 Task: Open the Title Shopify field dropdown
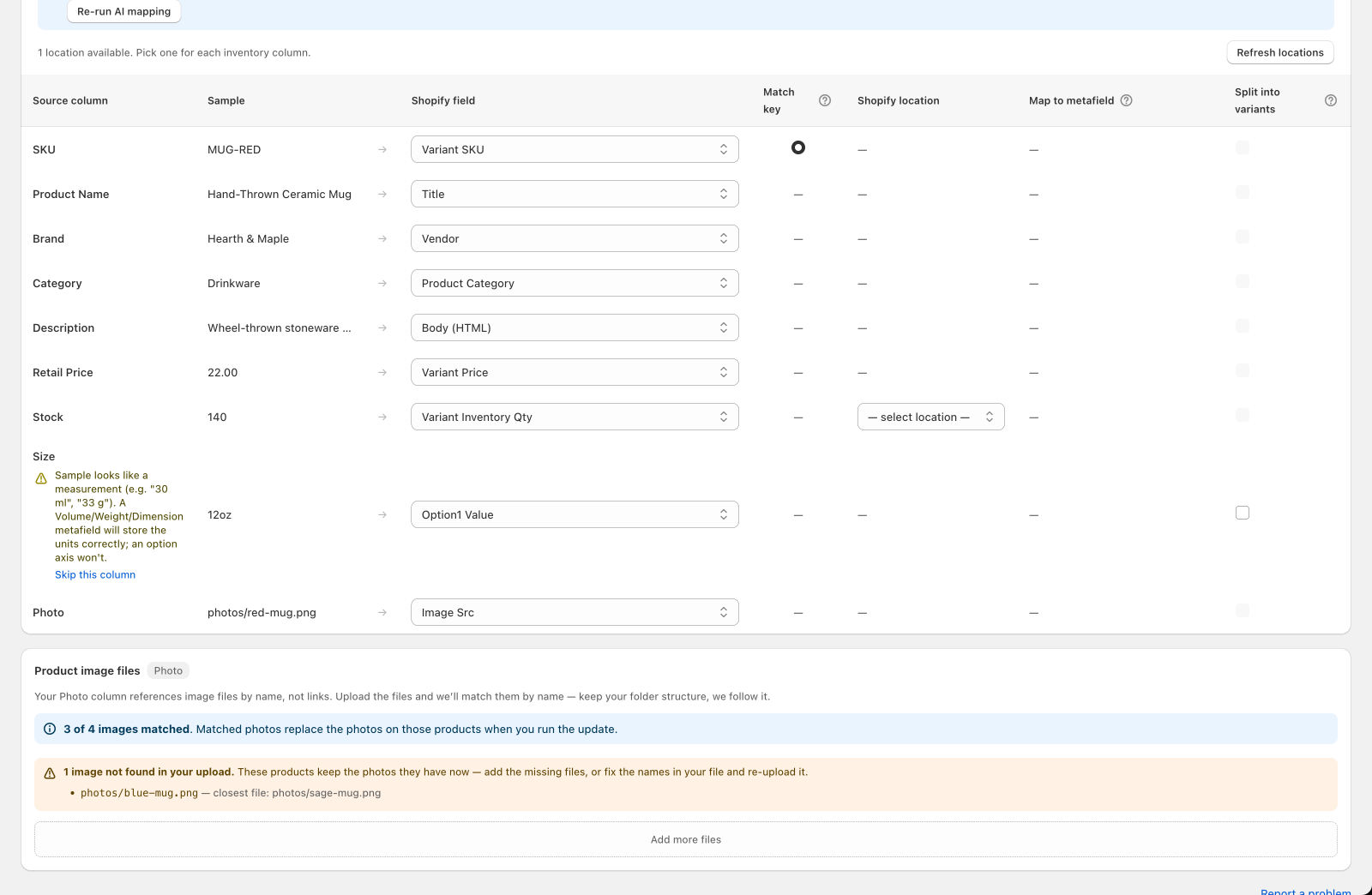click(x=575, y=194)
